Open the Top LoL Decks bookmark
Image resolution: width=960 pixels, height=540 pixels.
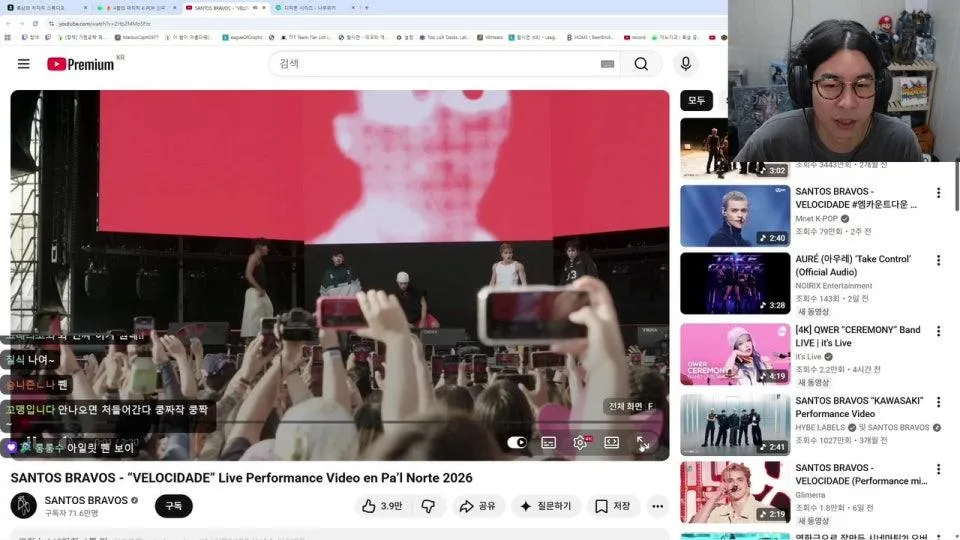(444, 37)
